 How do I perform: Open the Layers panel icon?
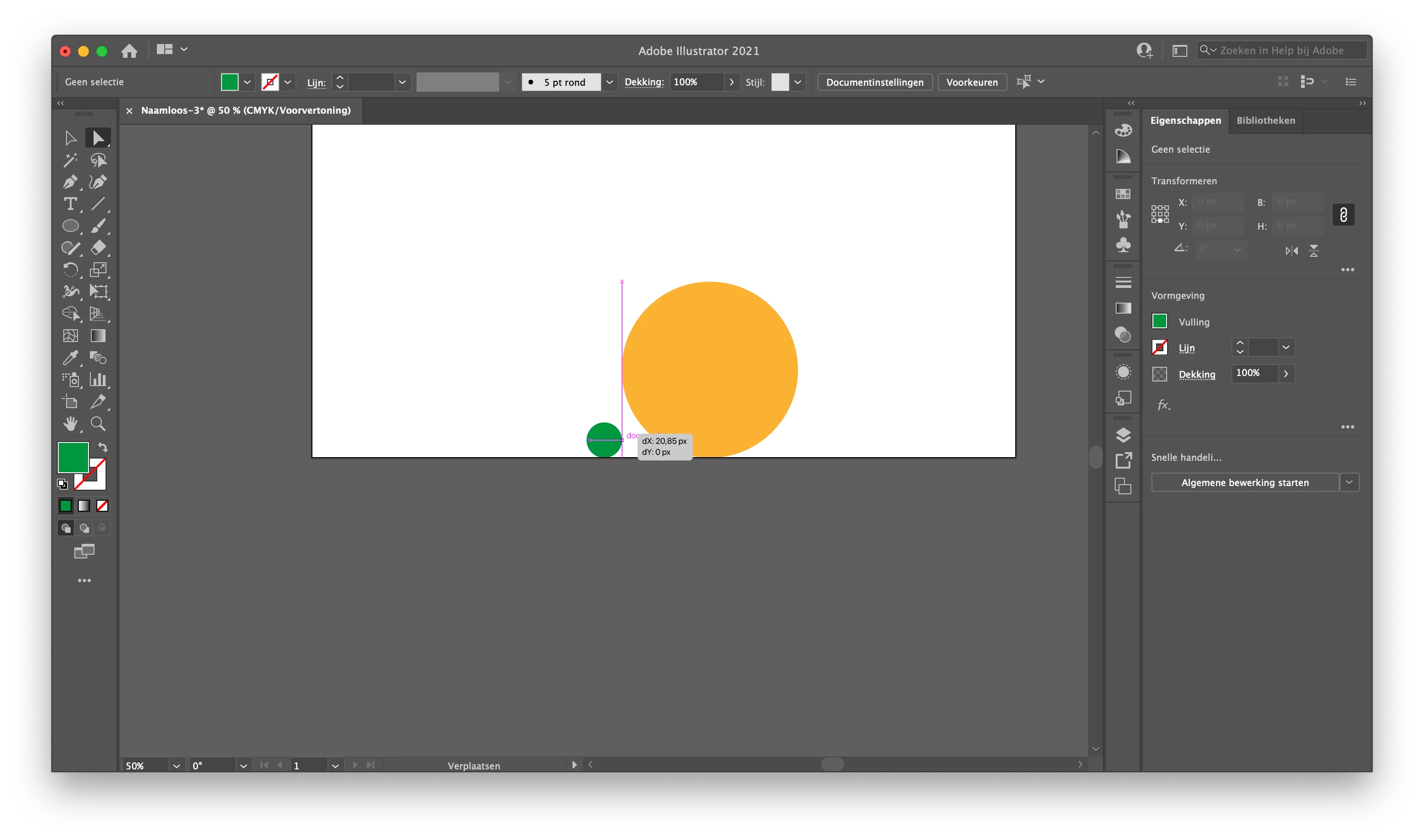click(1123, 435)
